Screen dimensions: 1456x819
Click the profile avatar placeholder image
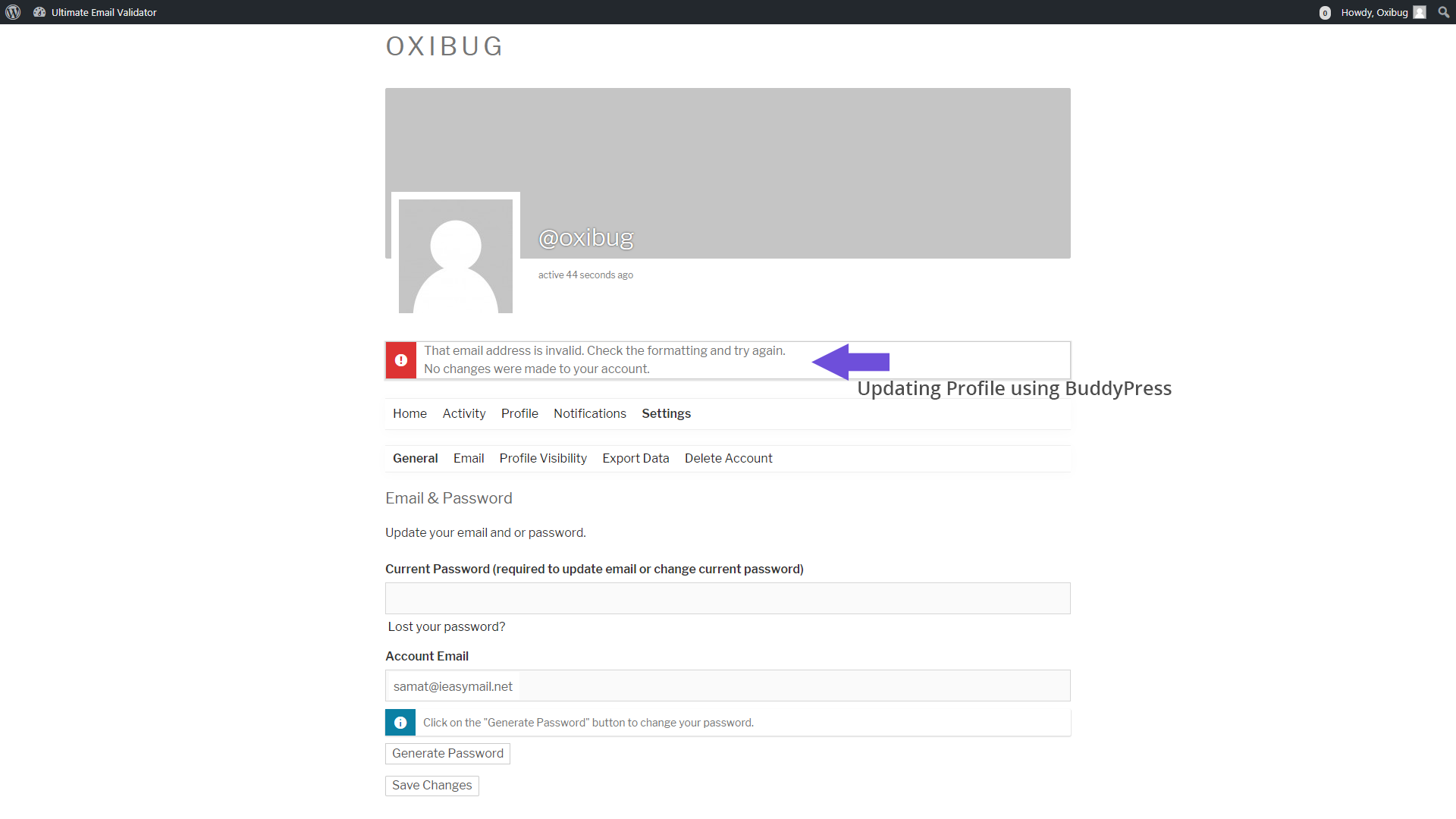click(456, 256)
